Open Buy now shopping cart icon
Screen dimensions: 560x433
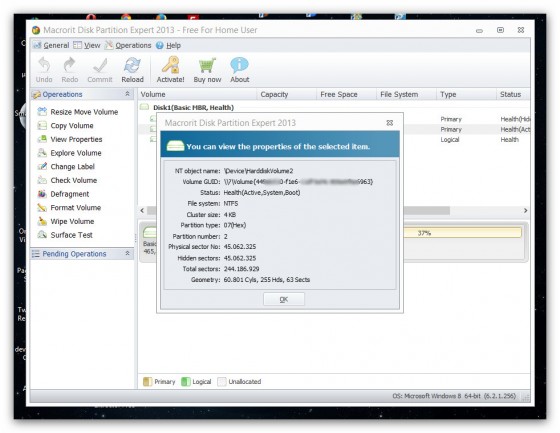point(207,65)
